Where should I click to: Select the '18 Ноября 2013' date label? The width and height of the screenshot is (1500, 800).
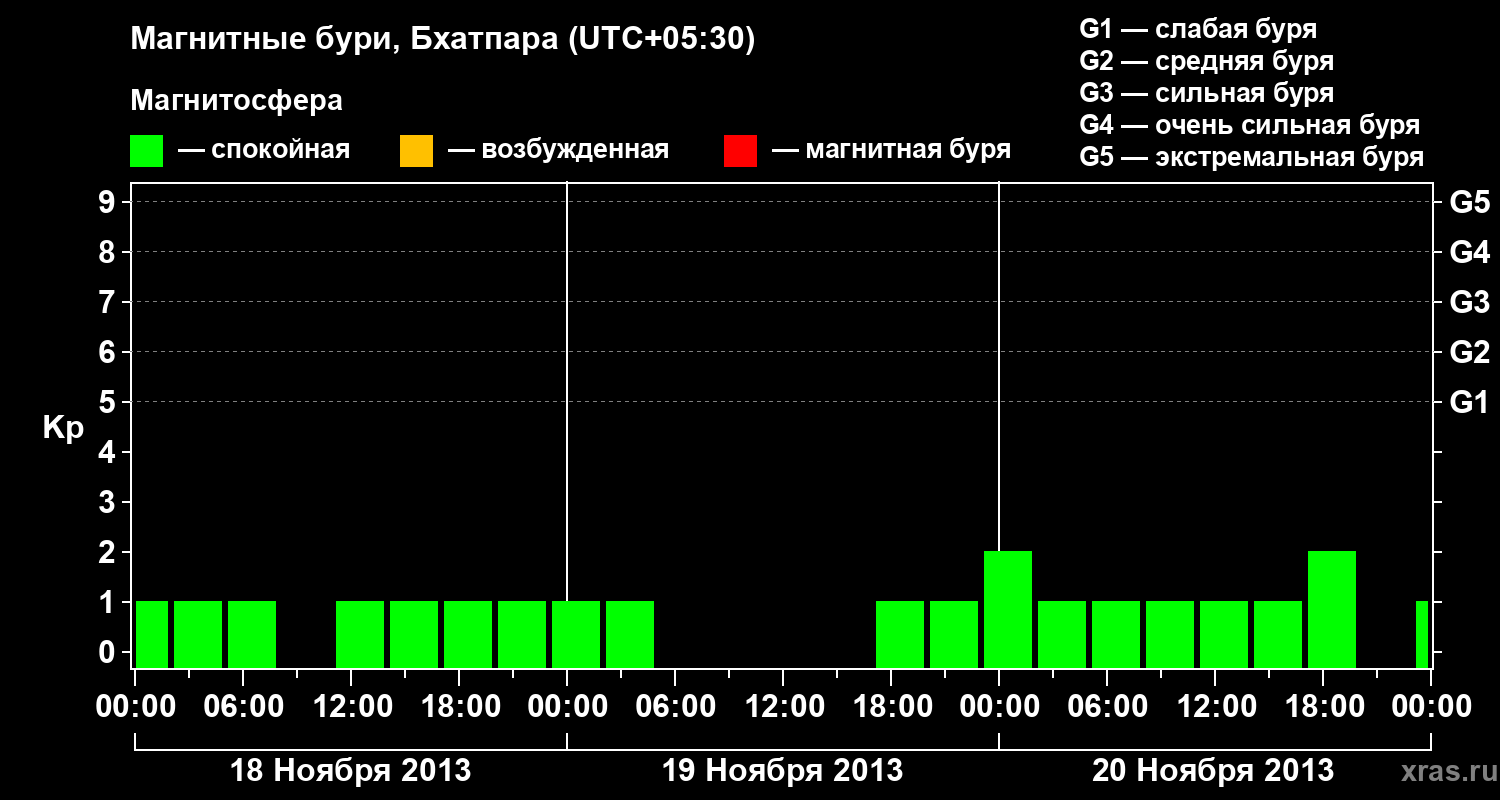pos(351,771)
